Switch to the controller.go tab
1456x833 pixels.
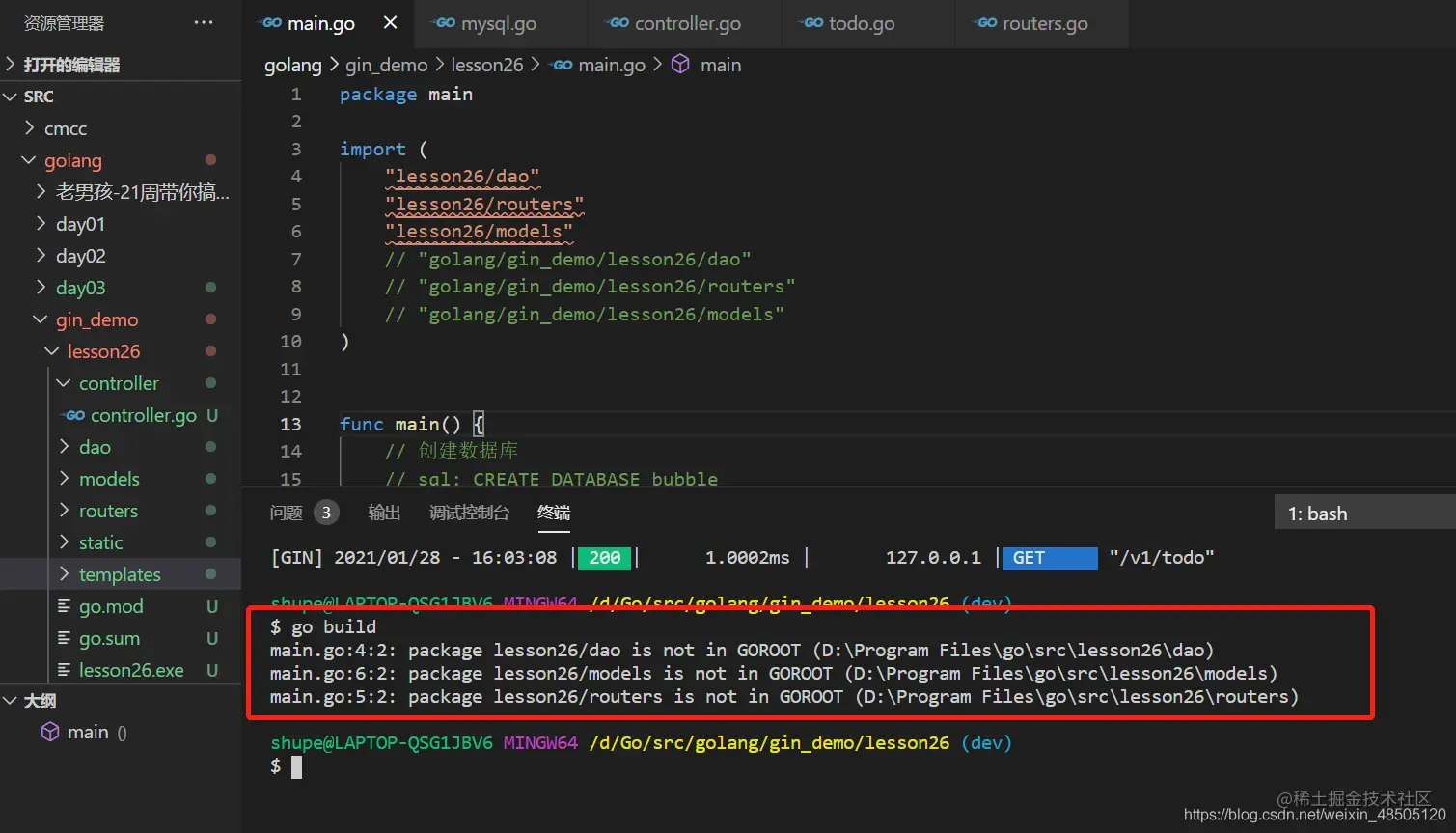(684, 23)
